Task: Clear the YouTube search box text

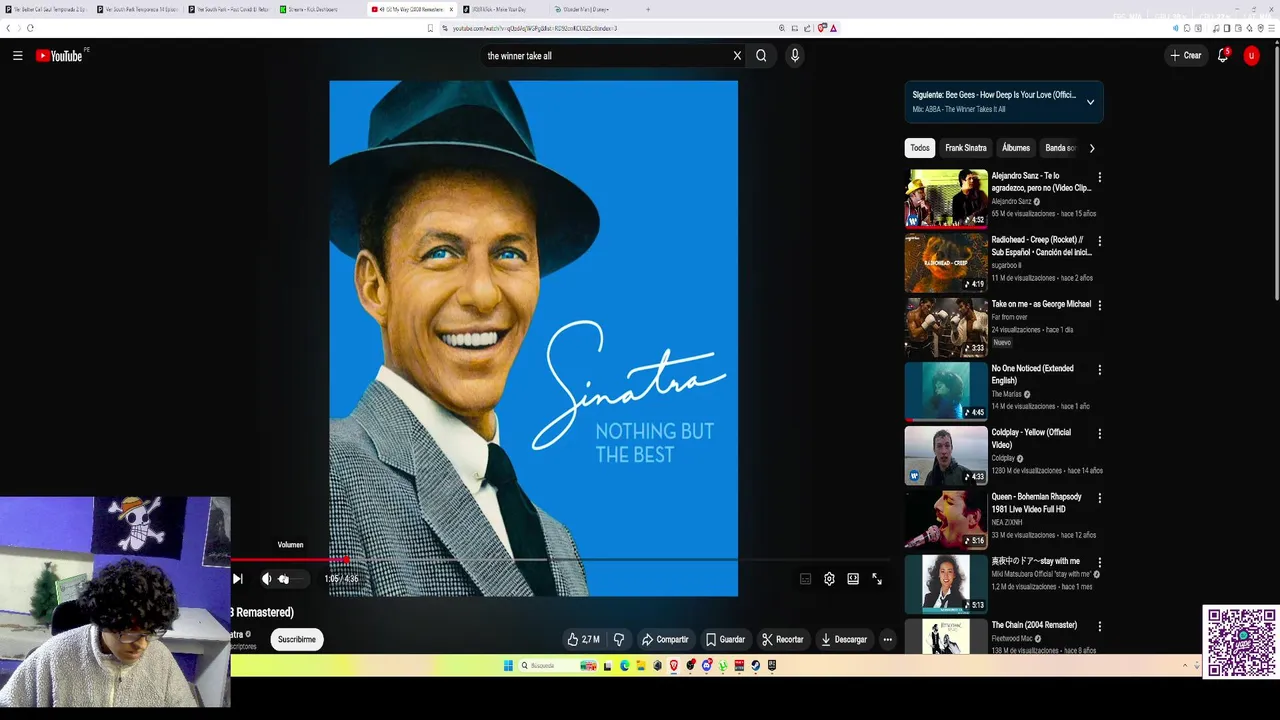Action: [737, 56]
